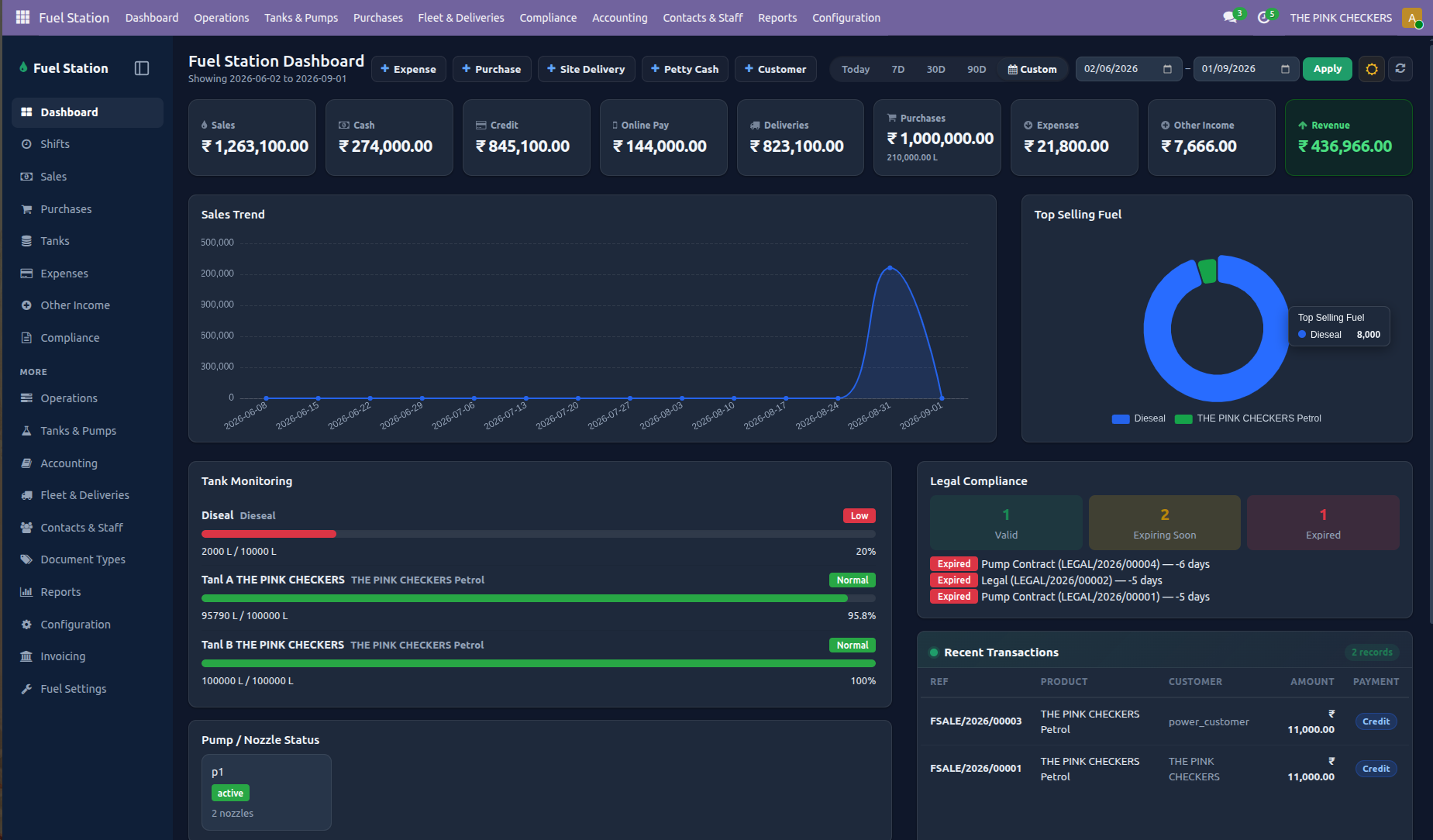Open Compliance top menu item
Viewport: 1433px width, 840px height.
coord(548,18)
